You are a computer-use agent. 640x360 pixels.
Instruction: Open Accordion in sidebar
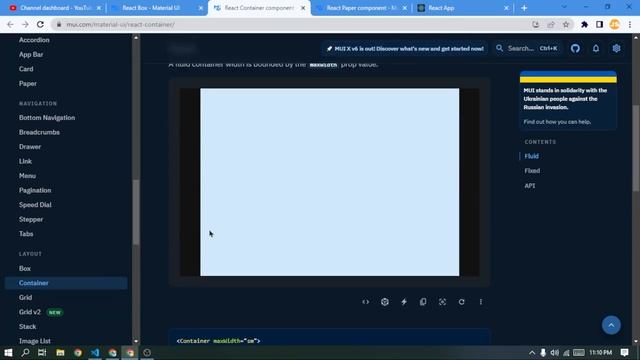(x=34, y=40)
